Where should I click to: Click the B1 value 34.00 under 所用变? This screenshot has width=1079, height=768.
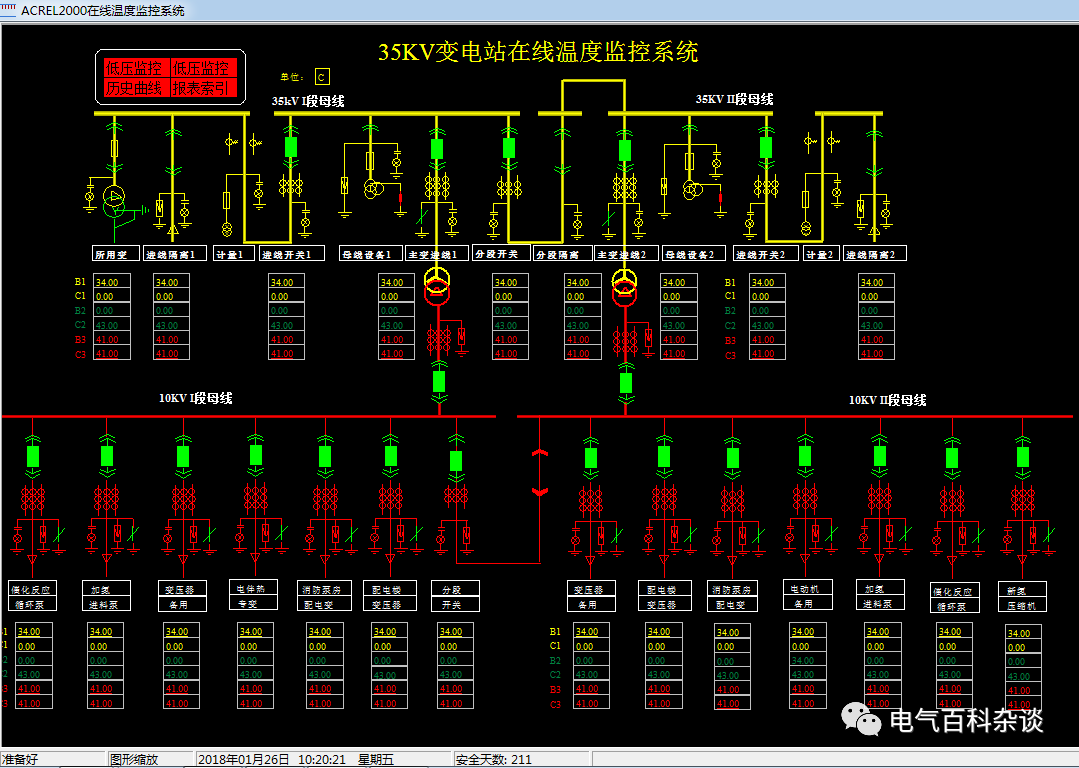coord(111,282)
